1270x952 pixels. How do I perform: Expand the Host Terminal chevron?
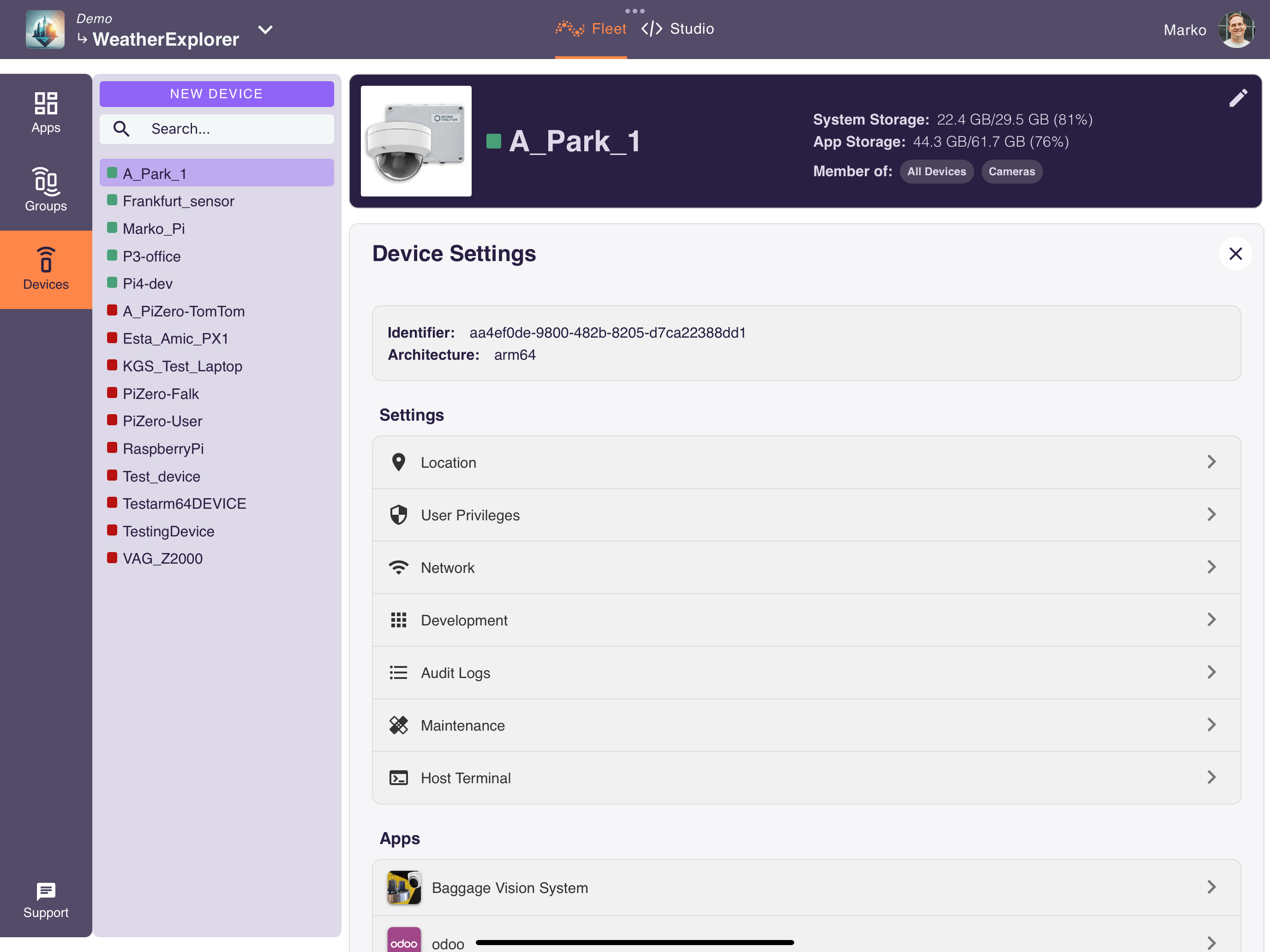pos(1211,778)
